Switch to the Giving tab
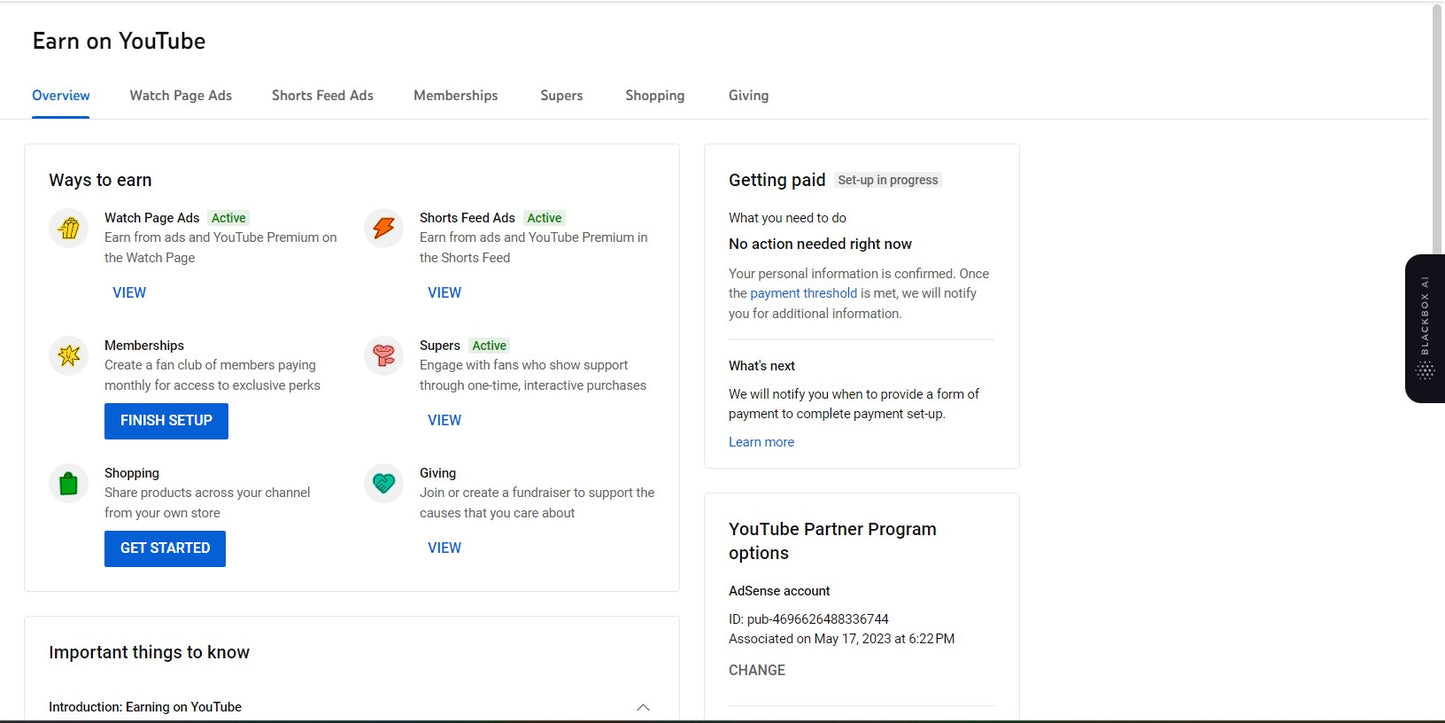The width and height of the screenshot is (1445, 723). [x=748, y=96]
